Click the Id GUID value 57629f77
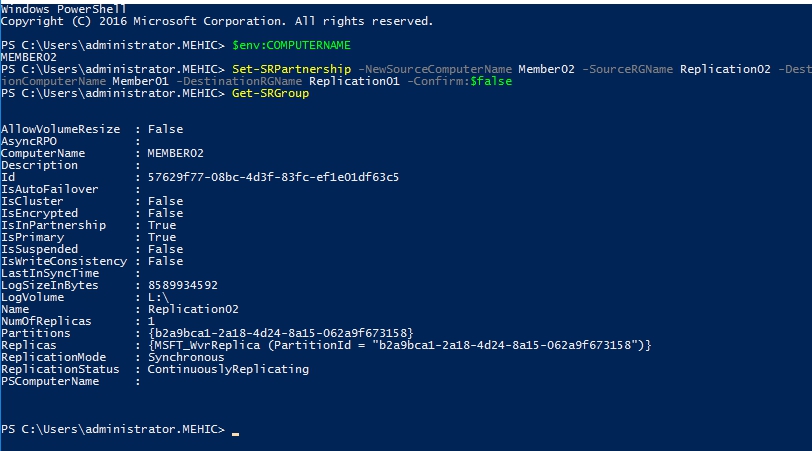 coord(273,177)
